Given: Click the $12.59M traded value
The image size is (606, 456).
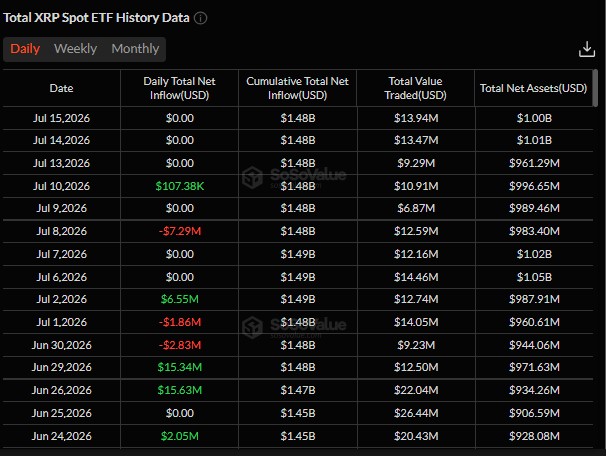Looking at the screenshot, I should click(x=416, y=231).
